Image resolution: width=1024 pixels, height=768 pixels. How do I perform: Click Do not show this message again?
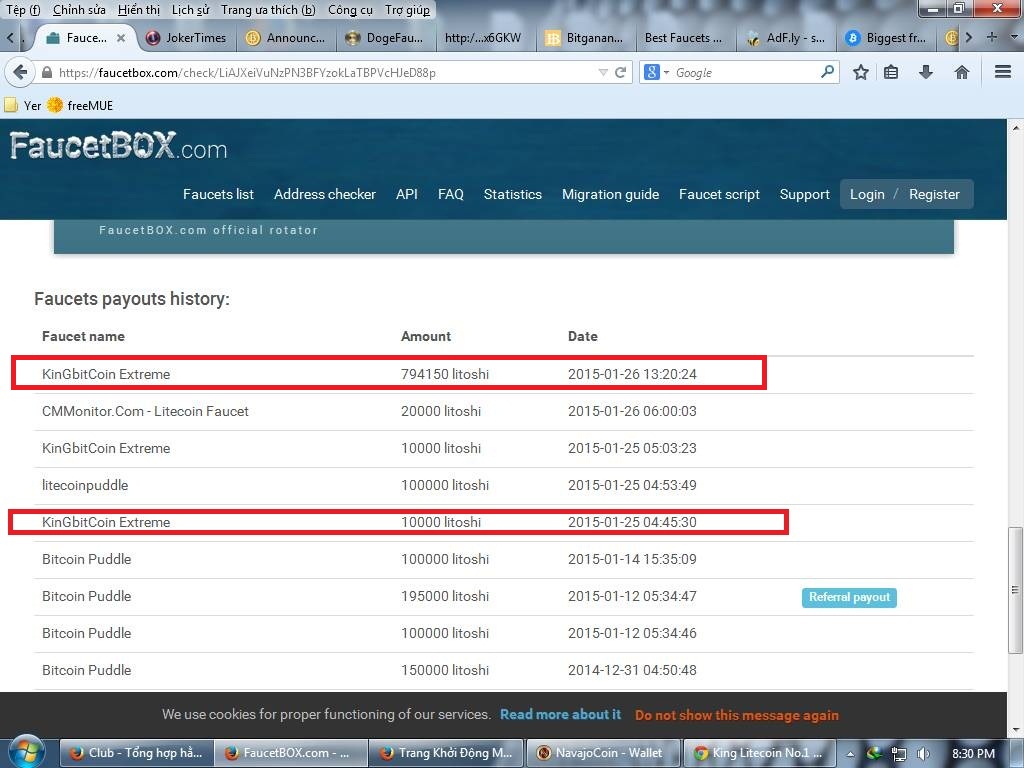pos(736,715)
